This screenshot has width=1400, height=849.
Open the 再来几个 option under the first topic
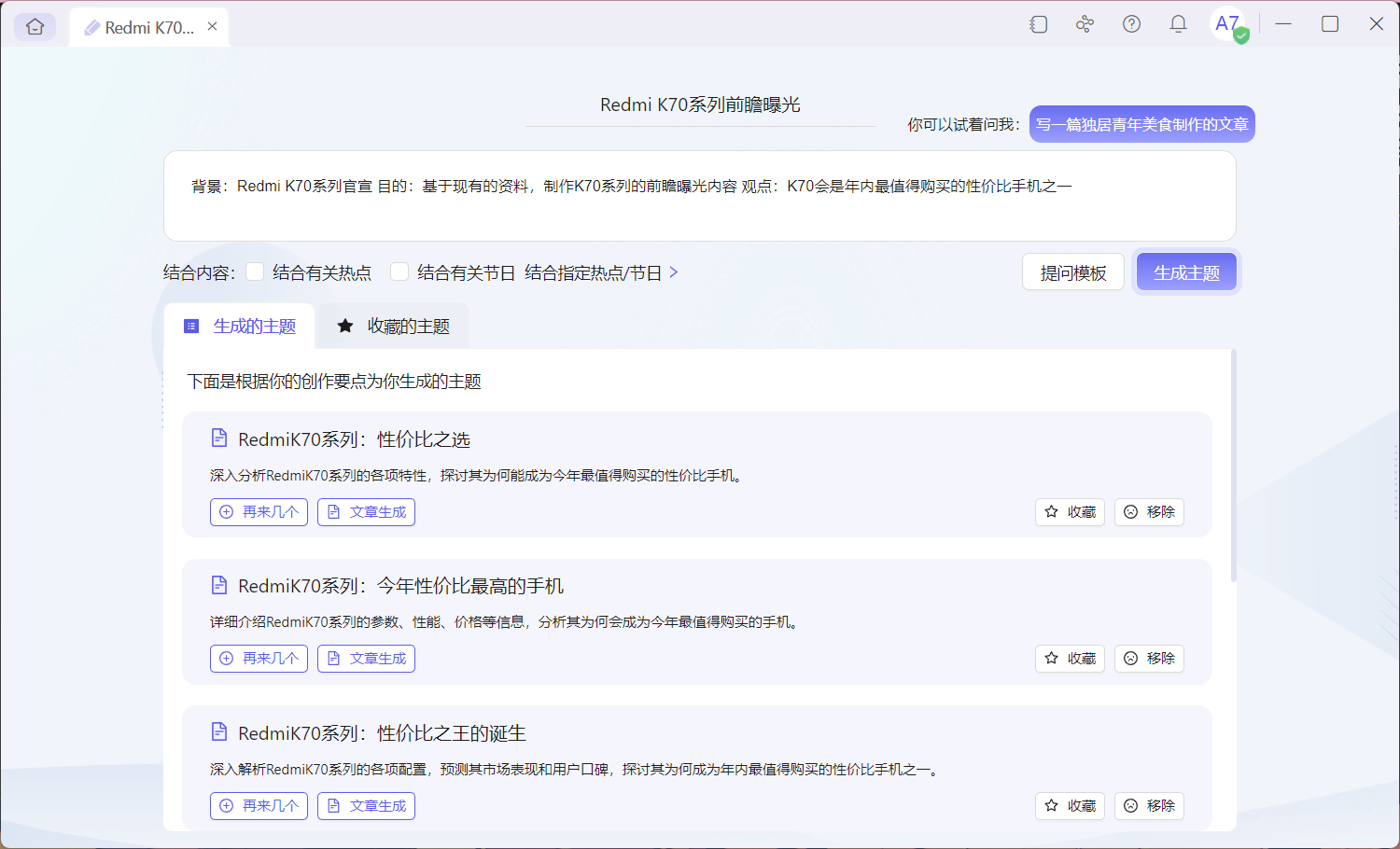pyautogui.click(x=259, y=511)
